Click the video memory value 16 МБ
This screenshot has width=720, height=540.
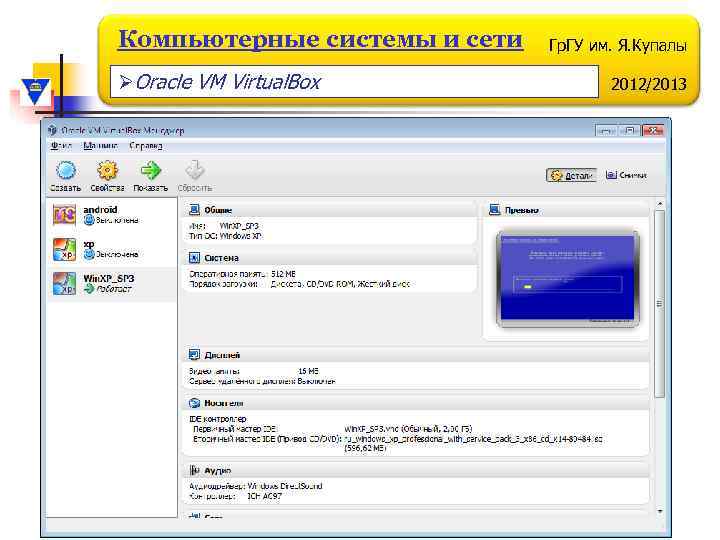pyautogui.click(x=308, y=371)
